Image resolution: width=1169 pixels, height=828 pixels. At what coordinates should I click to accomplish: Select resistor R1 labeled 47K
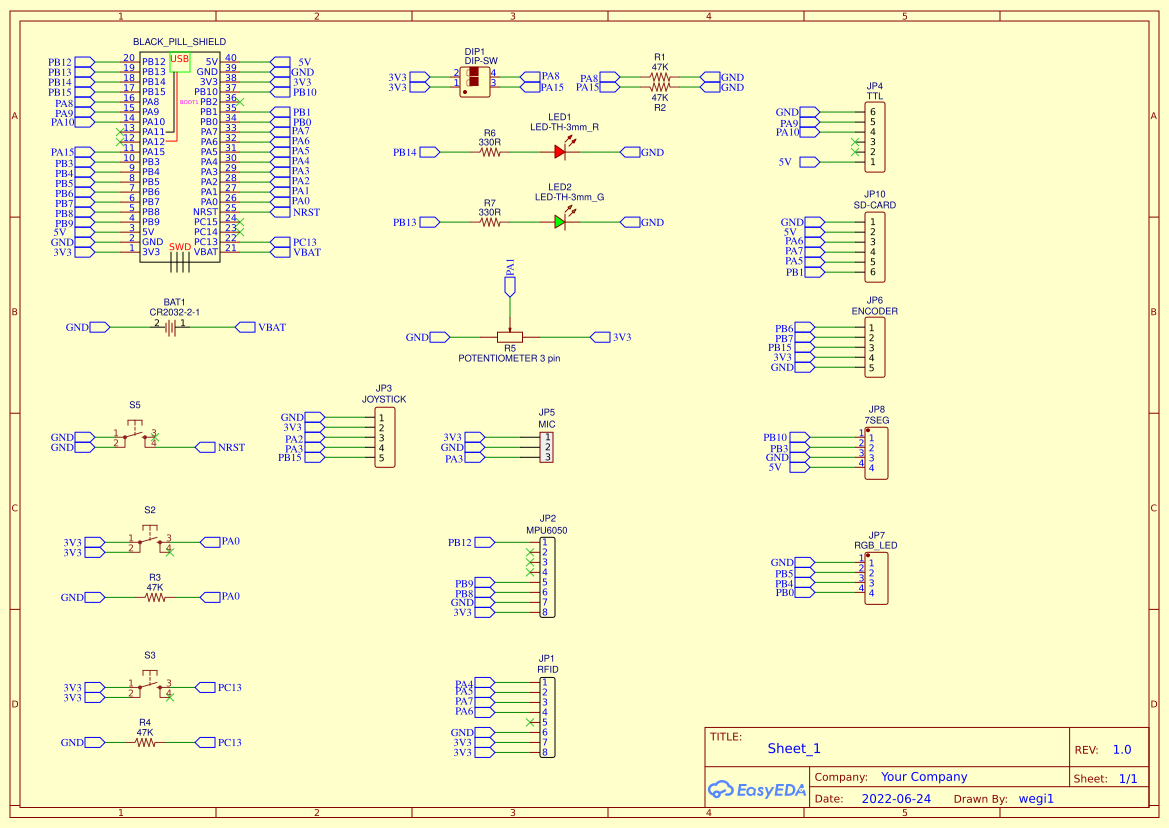click(660, 77)
